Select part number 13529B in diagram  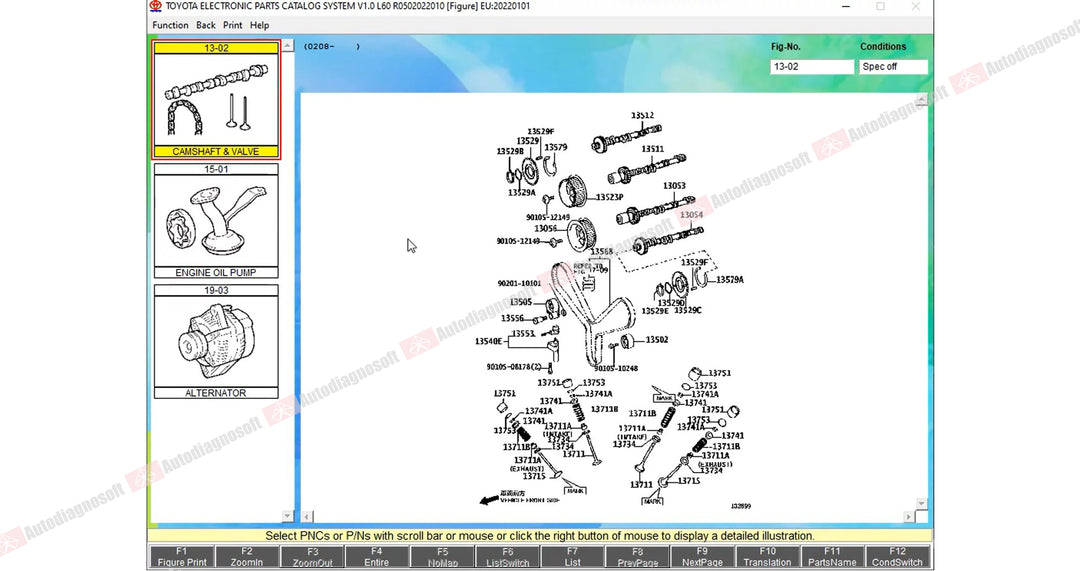click(x=510, y=151)
